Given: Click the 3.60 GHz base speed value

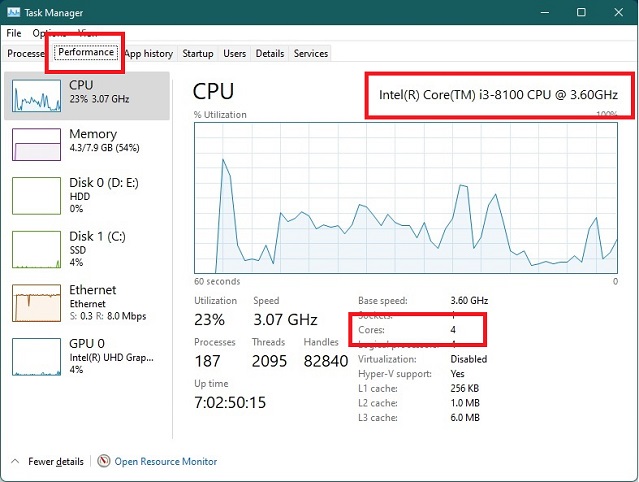Looking at the screenshot, I should pyautogui.click(x=469, y=301).
